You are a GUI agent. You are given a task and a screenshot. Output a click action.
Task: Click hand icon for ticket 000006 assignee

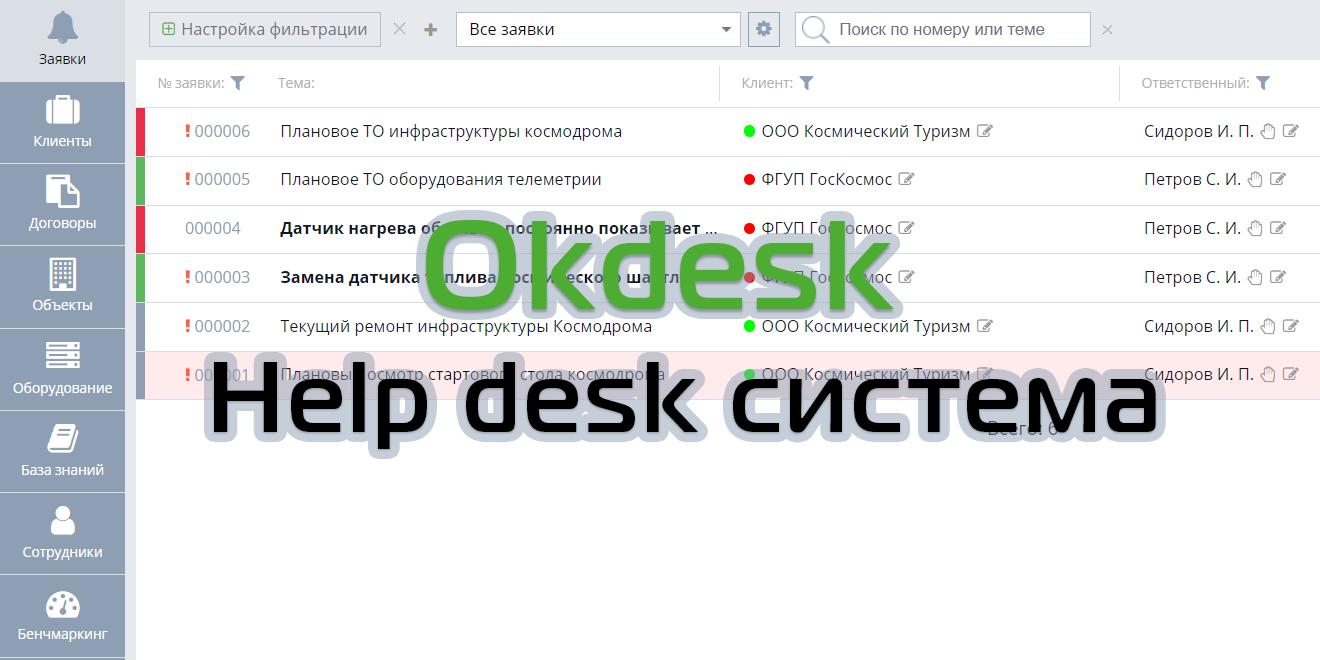tap(1268, 131)
